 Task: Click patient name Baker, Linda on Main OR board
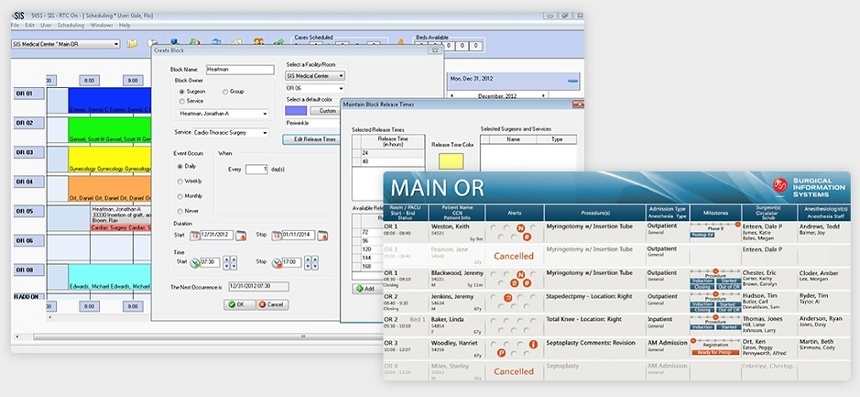(448, 319)
